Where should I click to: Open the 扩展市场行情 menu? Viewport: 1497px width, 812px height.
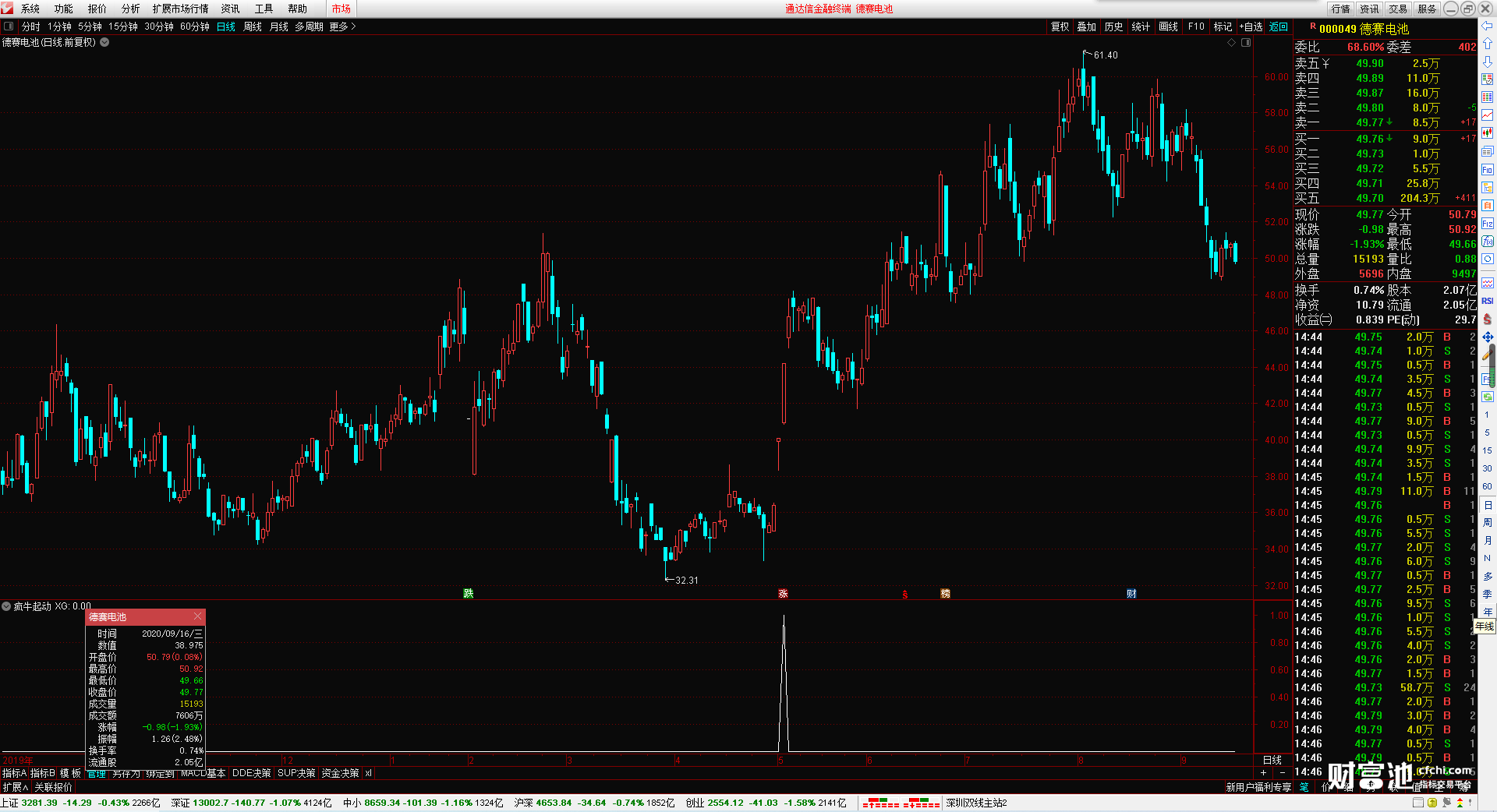tap(181, 9)
